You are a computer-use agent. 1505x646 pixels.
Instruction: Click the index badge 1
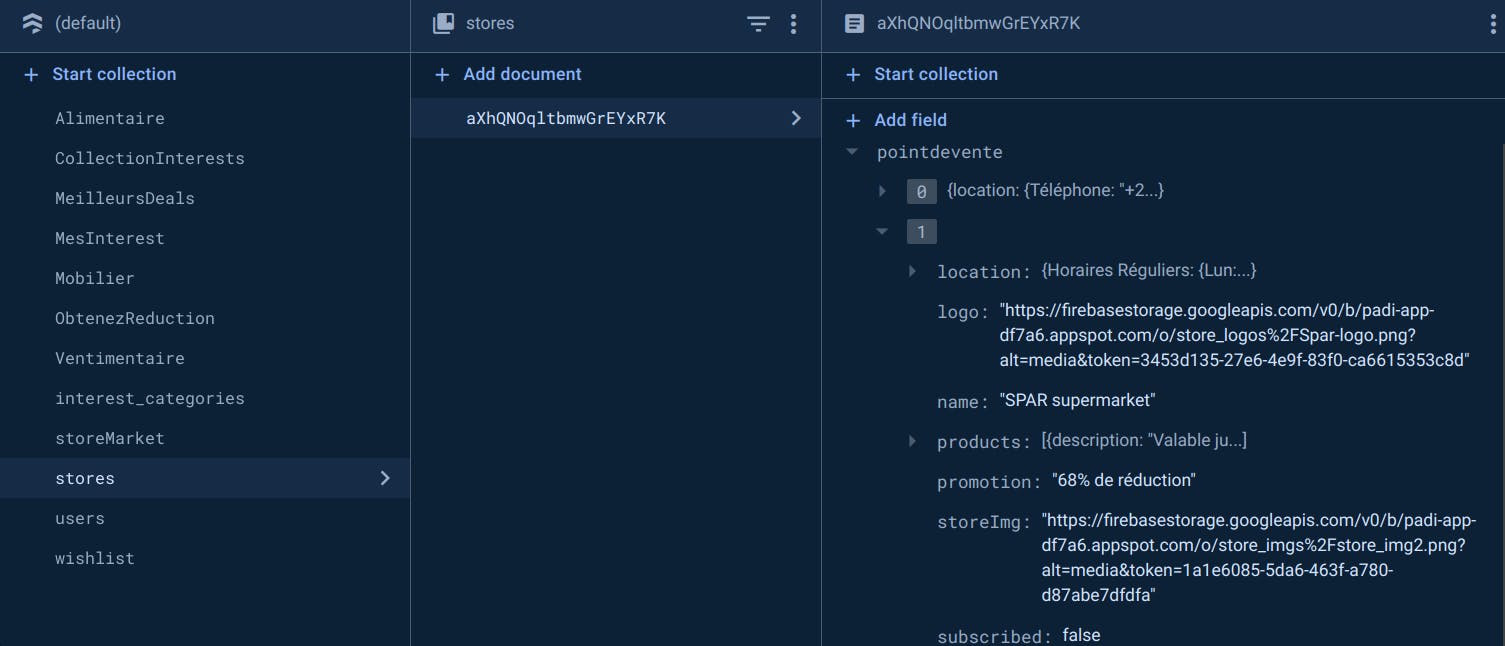coord(921,232)
